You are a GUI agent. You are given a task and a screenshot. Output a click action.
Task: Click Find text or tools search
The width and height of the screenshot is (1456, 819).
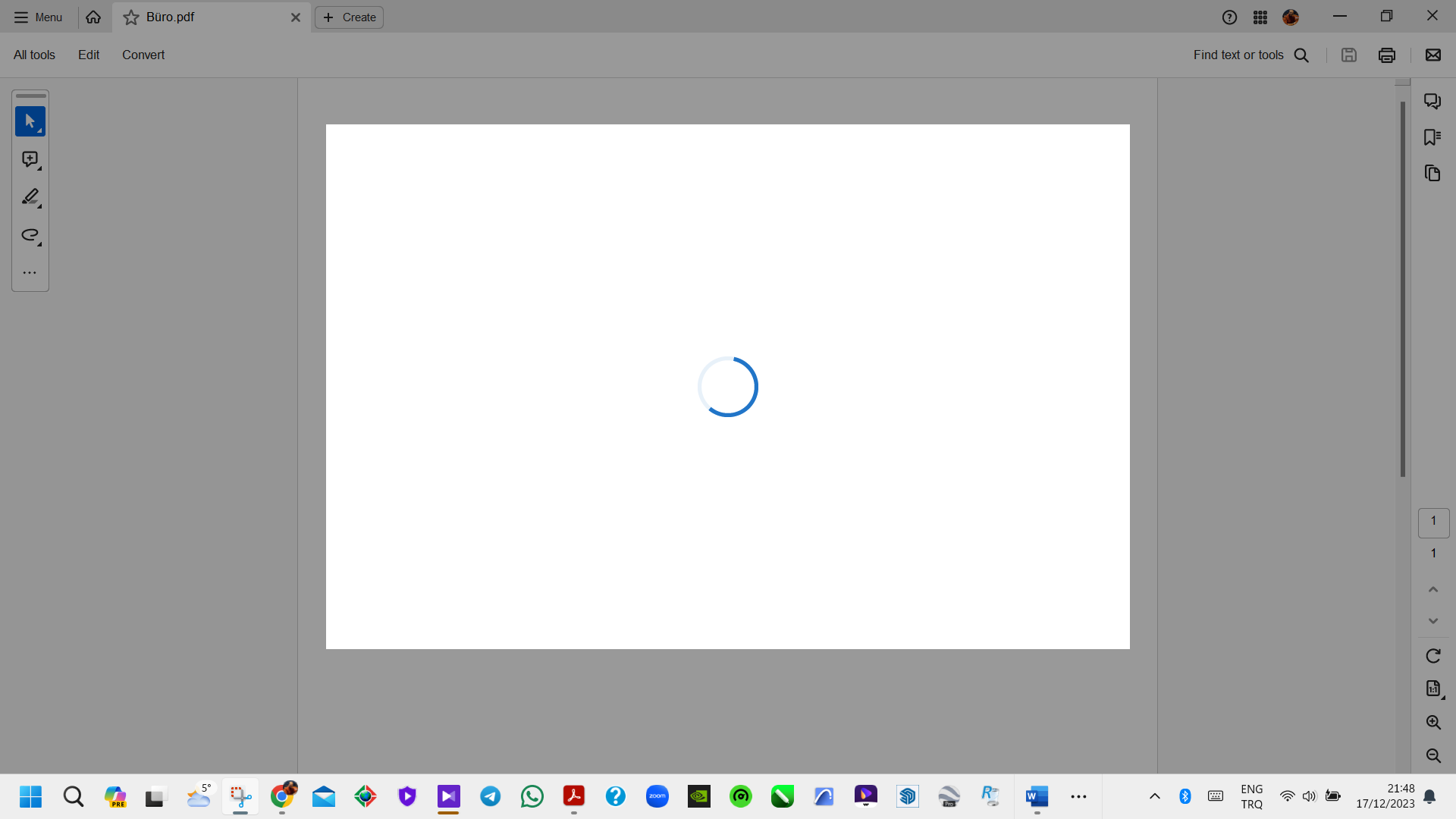(x=1251, y=55)
